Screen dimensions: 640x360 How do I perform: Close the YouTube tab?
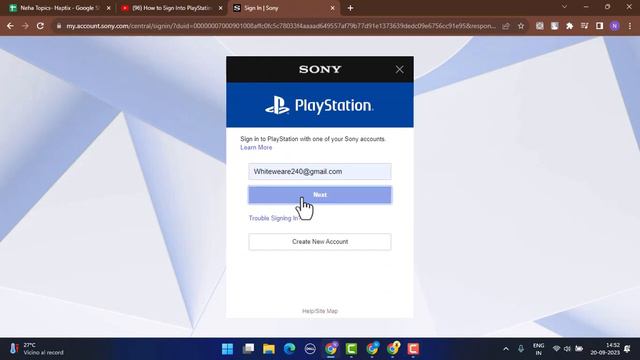pos(220,8)
